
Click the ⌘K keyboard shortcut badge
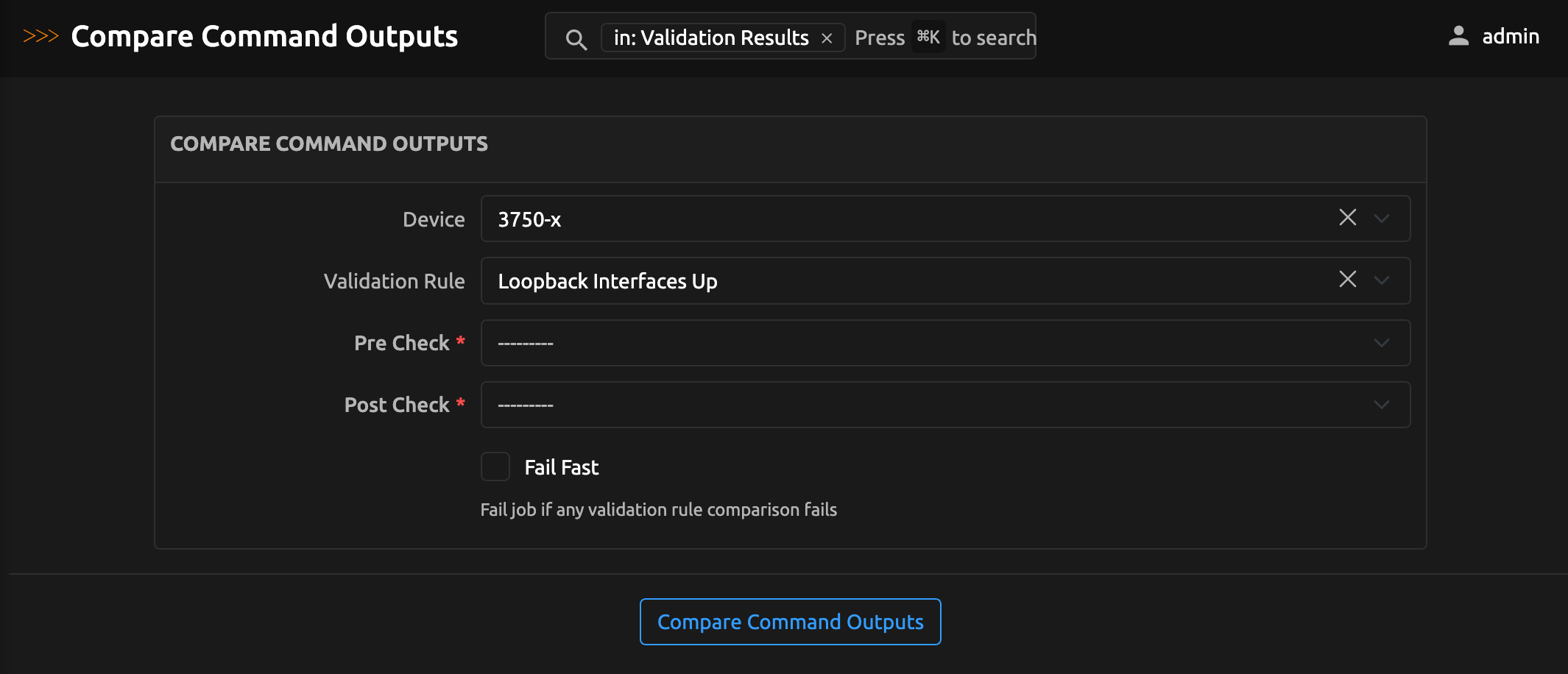(928, 37)
